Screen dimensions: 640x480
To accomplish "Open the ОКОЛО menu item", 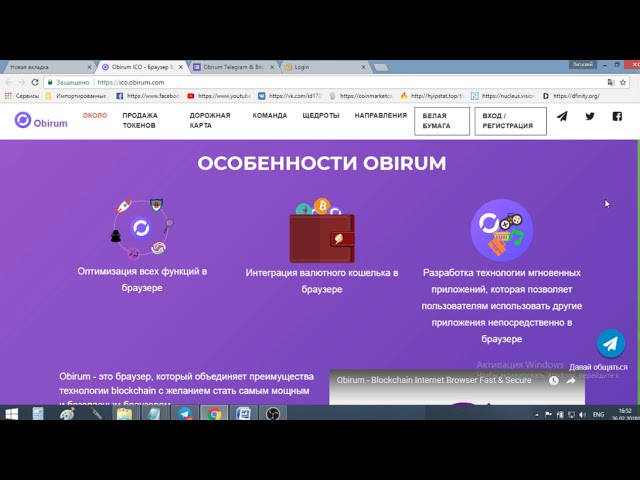I will [95, 116].
